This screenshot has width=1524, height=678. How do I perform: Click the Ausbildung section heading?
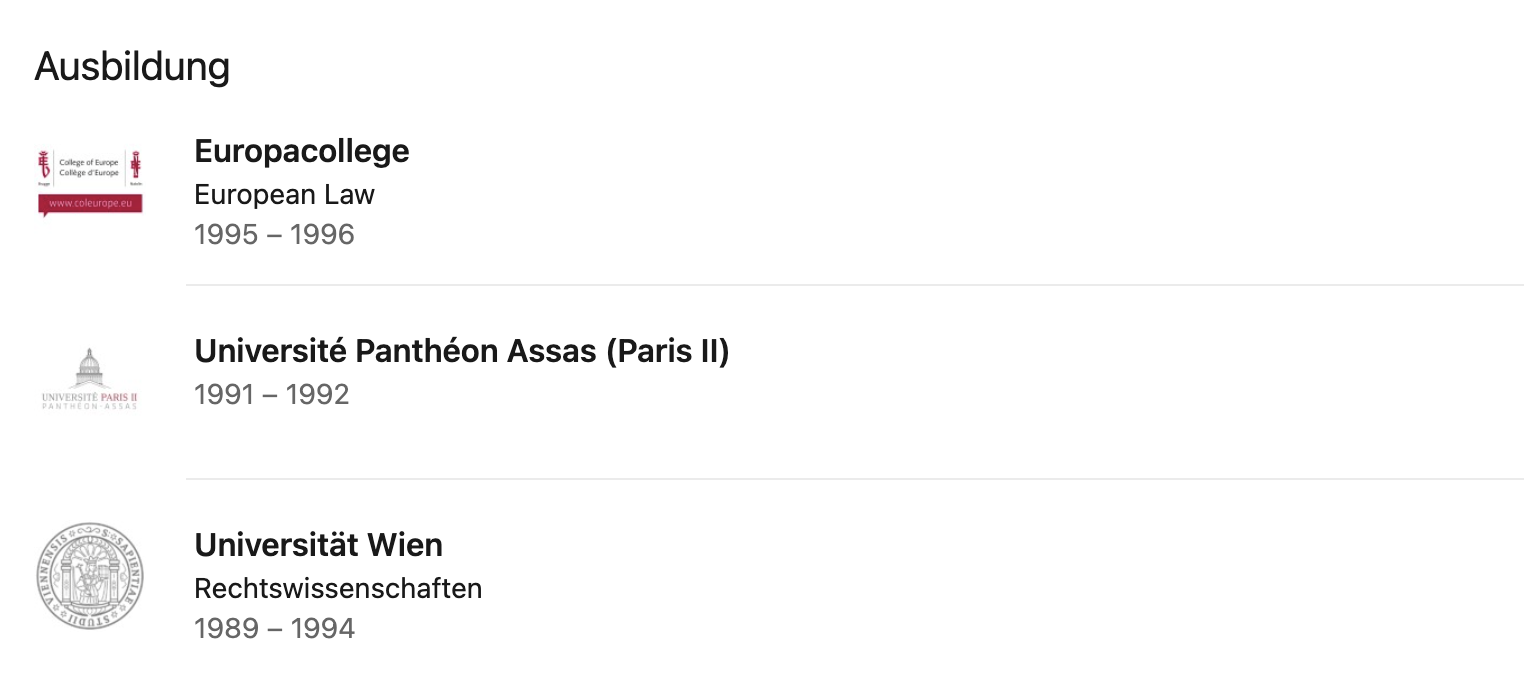click(x=132, y=66)
